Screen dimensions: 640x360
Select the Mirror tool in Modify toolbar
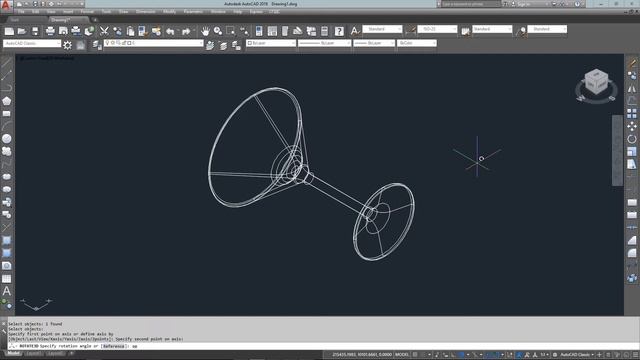[631, 89]
